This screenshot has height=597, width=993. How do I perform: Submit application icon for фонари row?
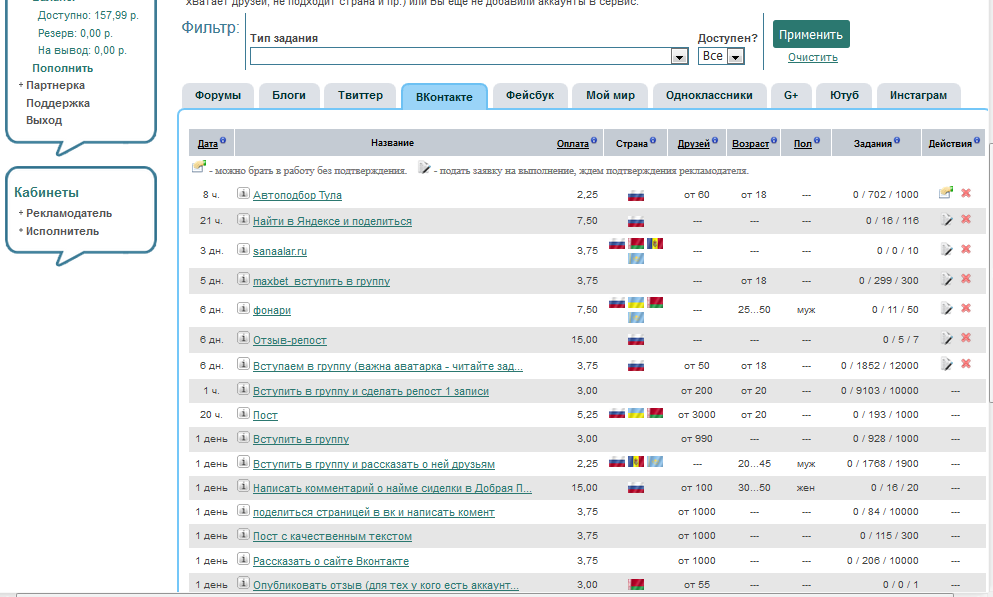tap(946, 308)
